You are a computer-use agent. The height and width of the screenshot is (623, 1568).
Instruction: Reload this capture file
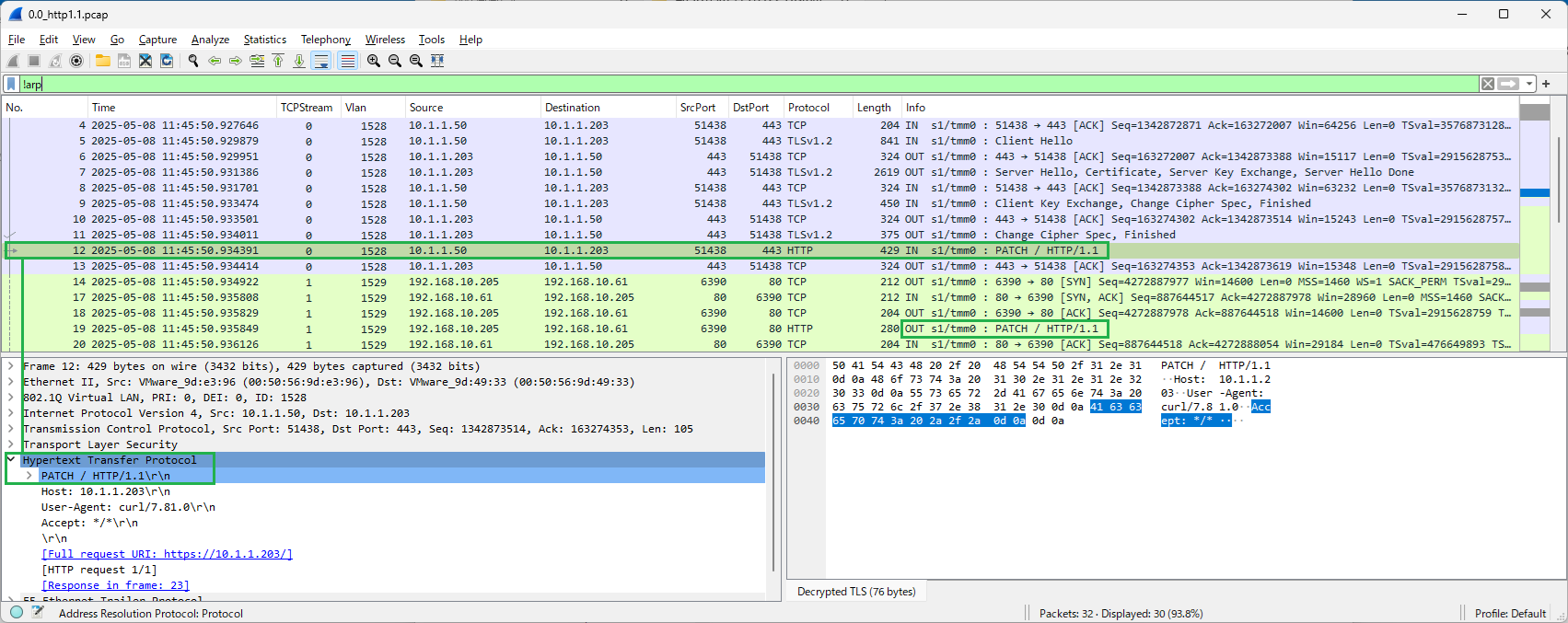point(167,61)
